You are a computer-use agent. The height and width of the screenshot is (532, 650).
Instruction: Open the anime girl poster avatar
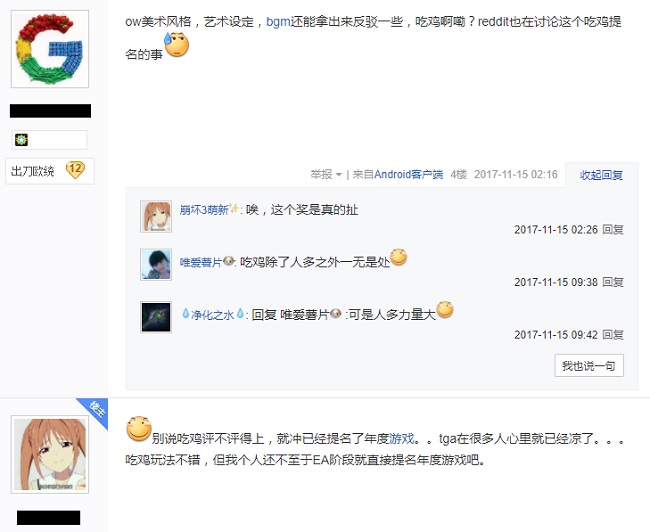point(50,454)
